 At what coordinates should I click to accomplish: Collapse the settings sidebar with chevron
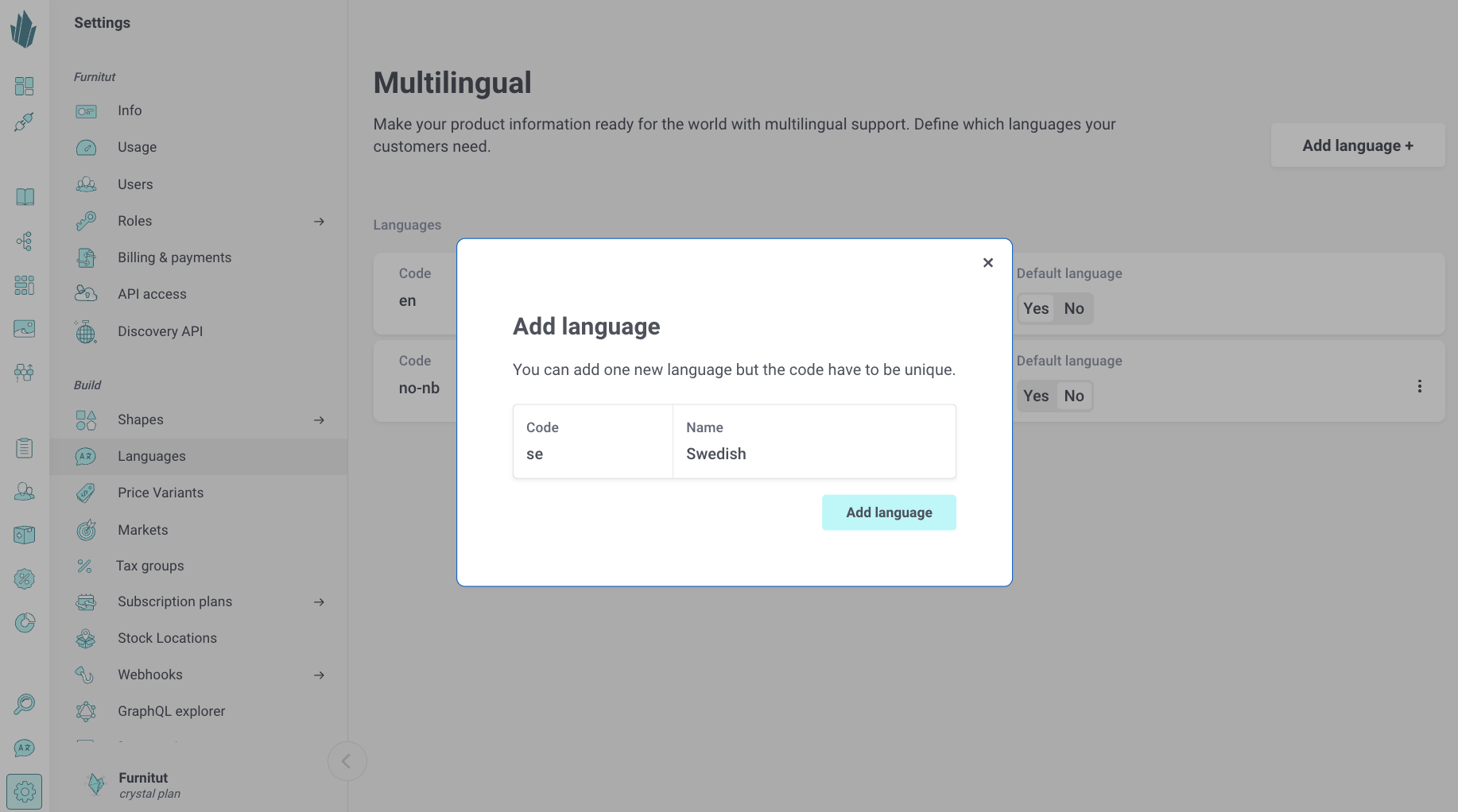pos(347,761)
